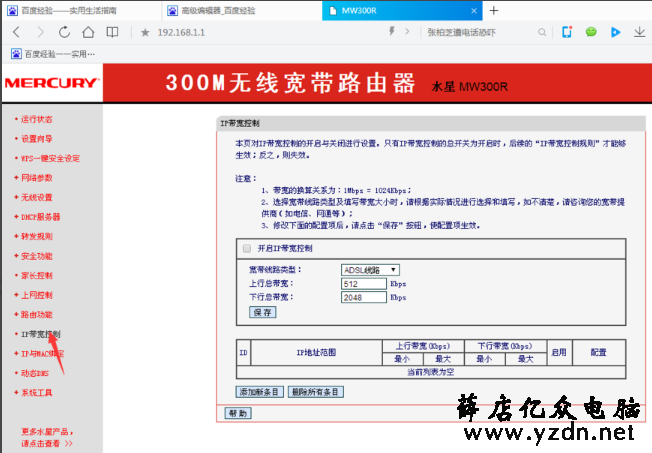Open WPS一键安全设定 in the sidebar
The height and width of the screenshot is (453, 652).
click(50, 158)
